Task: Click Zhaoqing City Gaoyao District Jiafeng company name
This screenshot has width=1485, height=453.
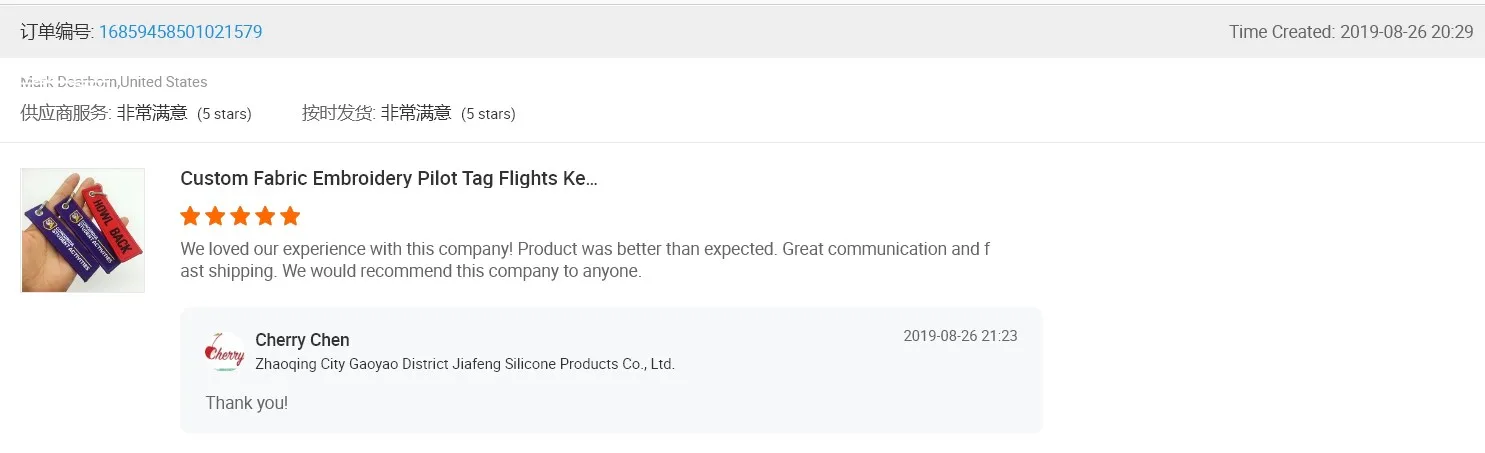Action: point(465,364)
